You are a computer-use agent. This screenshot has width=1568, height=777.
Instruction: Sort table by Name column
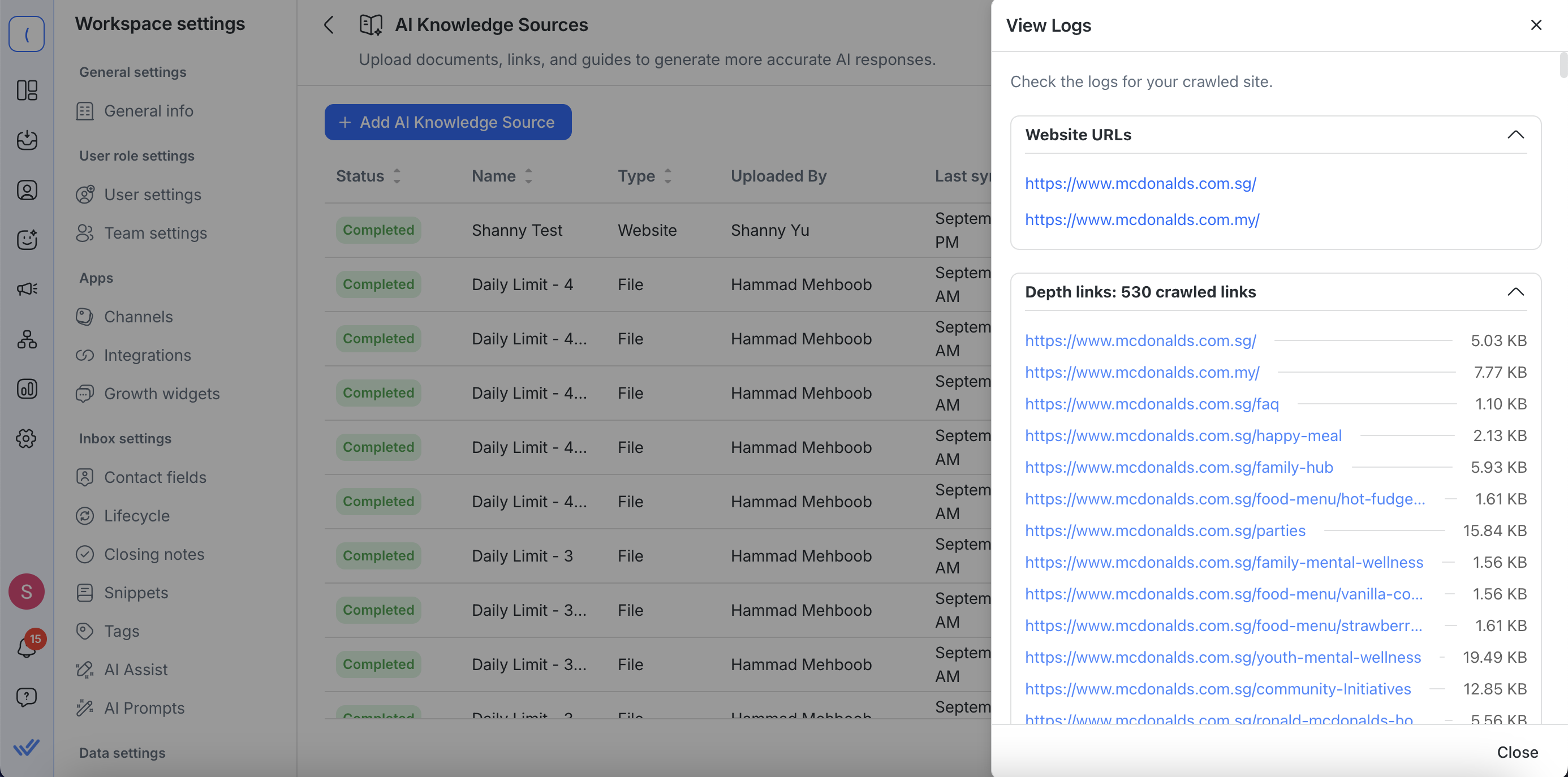(528, 176)
